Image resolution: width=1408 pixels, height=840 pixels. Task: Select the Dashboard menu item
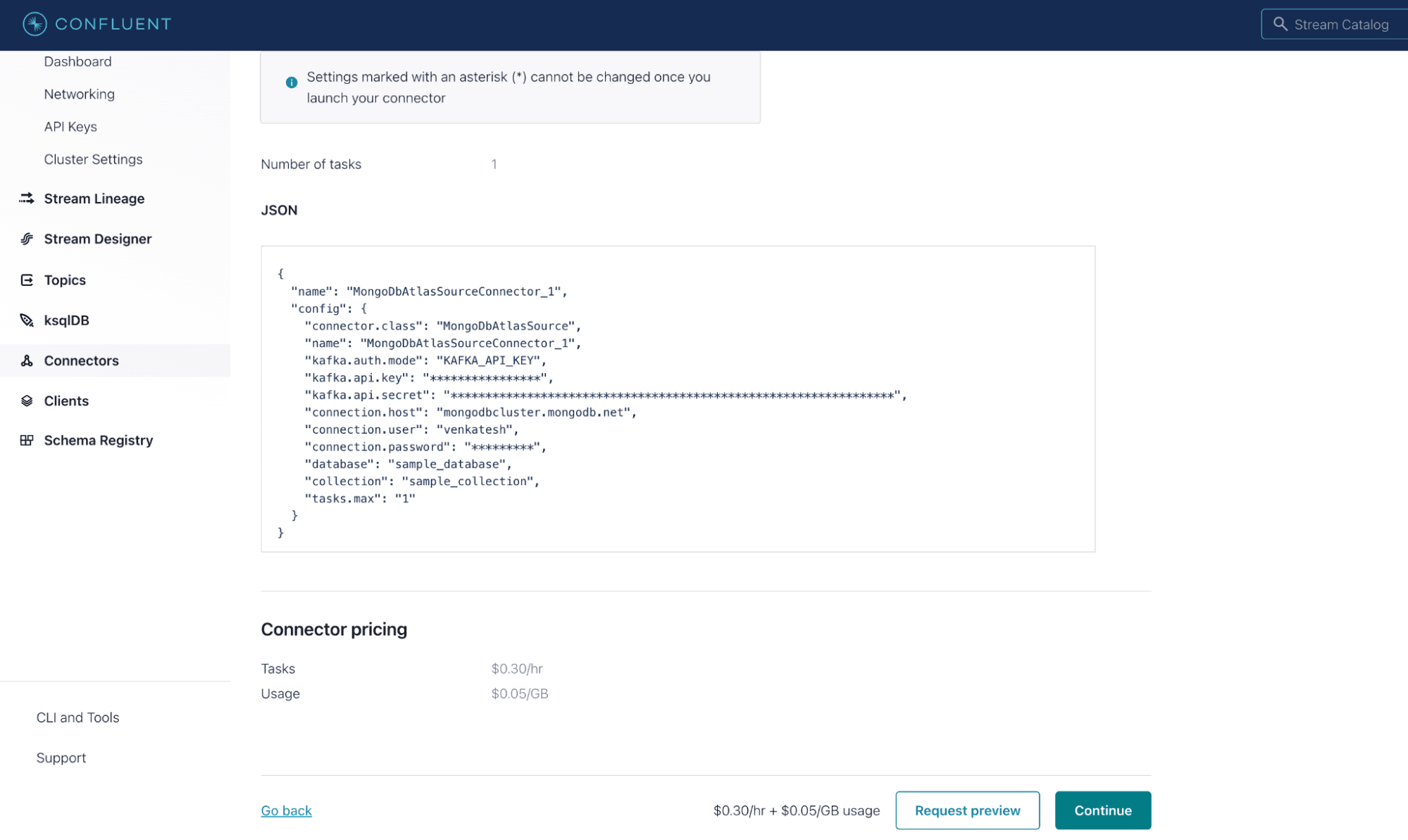point(78,61)
